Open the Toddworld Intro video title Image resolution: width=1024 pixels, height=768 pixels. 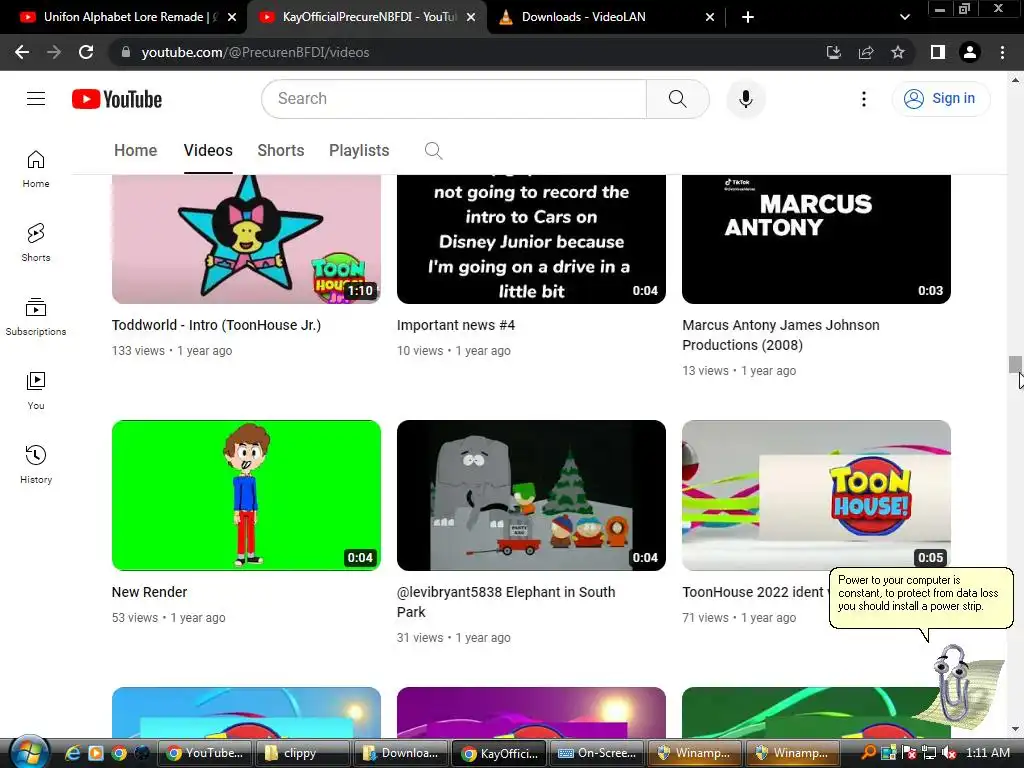tap(216, 325)
